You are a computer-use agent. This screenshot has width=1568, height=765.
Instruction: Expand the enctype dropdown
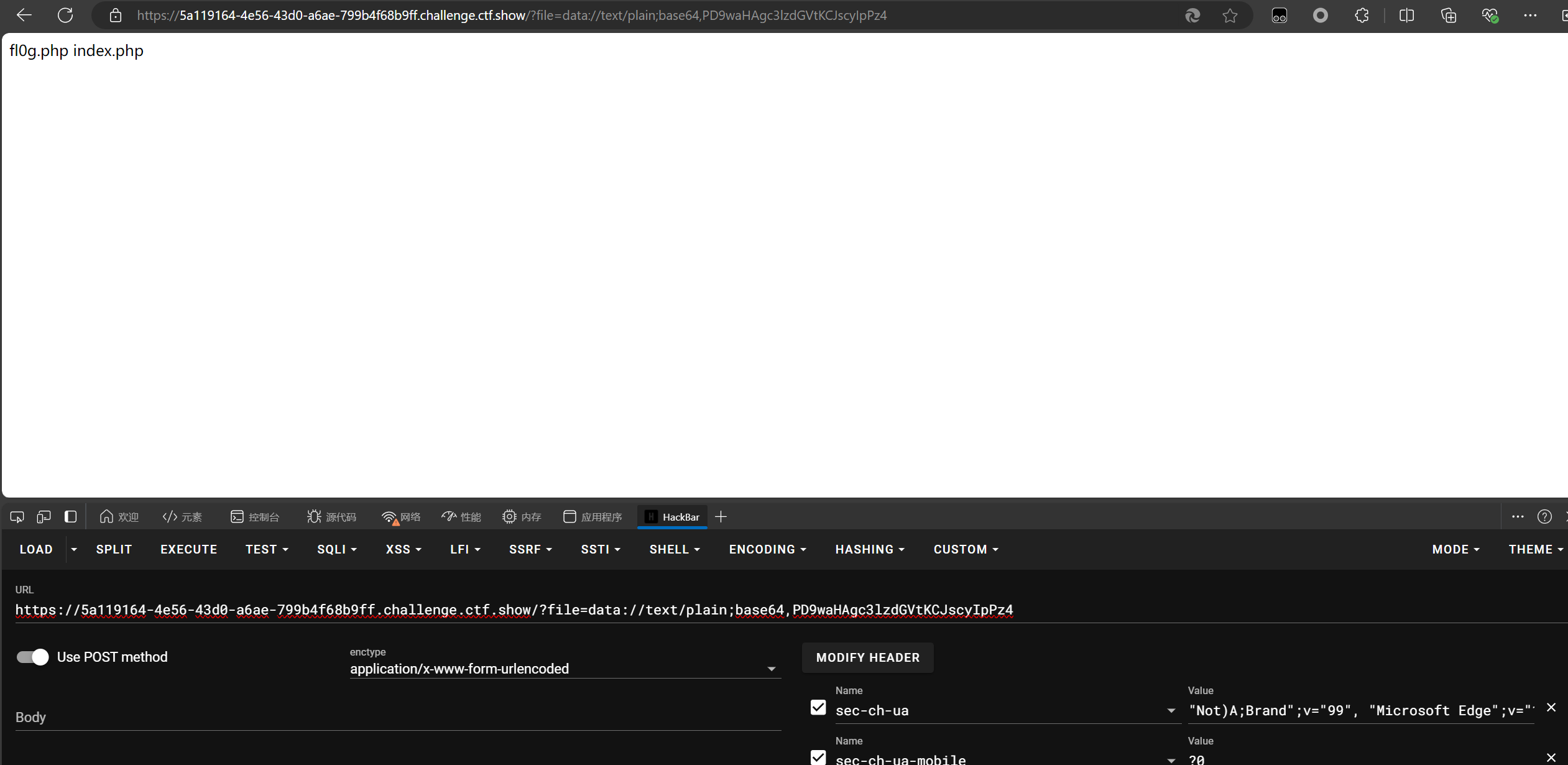coord(771,669)
